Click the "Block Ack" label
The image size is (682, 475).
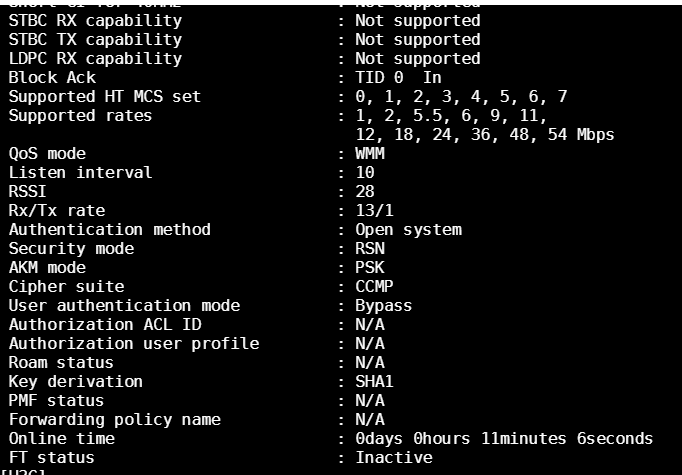click(47, 77)
